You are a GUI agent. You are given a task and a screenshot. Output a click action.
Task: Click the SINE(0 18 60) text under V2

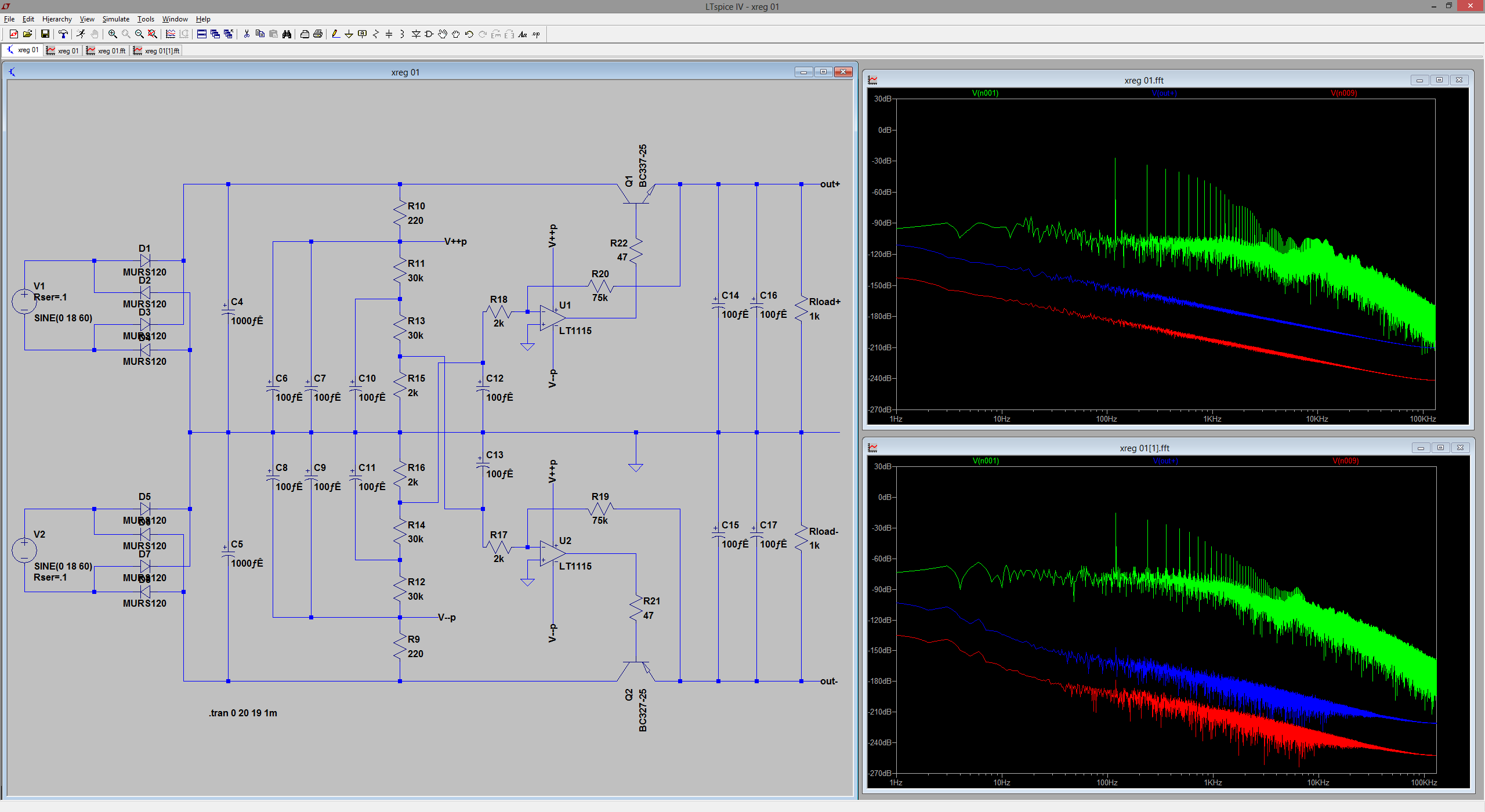coord(63,566)
